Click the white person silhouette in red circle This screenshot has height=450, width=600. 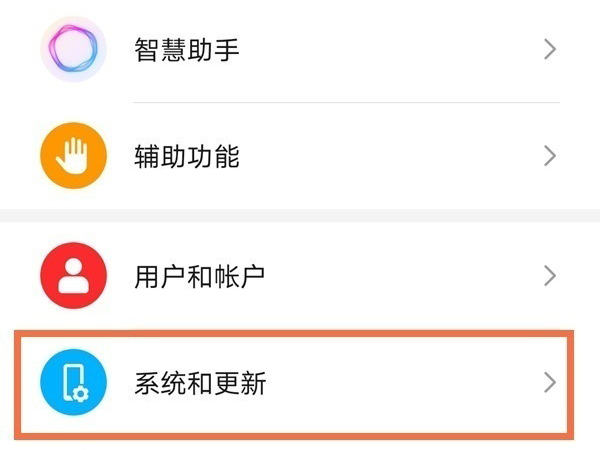[x=74, y=275]
